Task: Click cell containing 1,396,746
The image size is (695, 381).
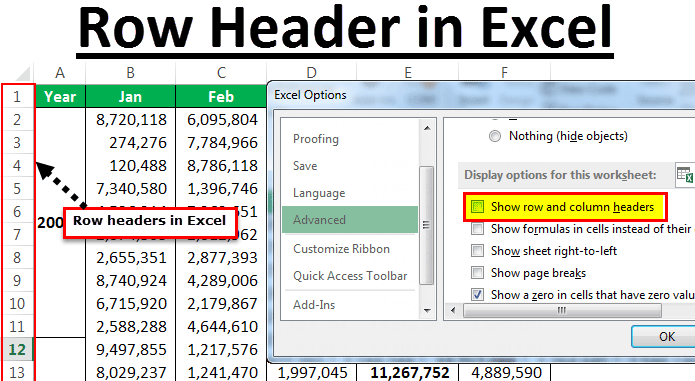Action: 221,189
